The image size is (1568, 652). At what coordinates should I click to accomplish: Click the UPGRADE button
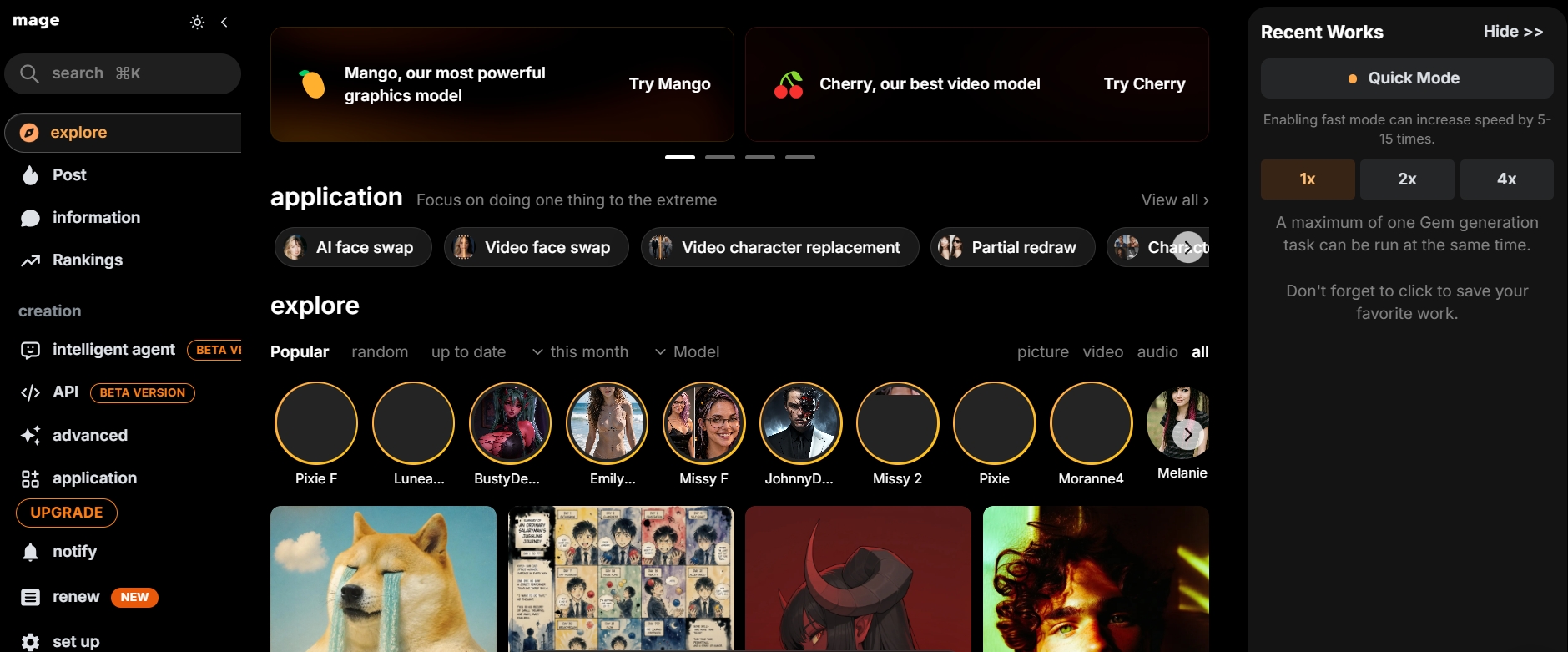pos(67,513)
